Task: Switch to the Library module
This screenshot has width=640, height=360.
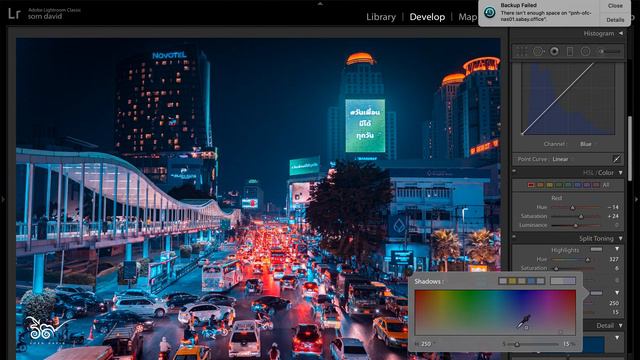Action: [x=381, y=17]
